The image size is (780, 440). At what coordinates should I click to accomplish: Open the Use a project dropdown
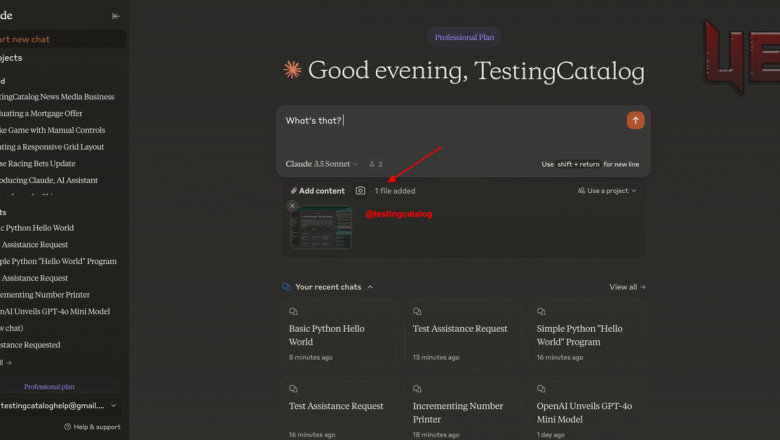pos(607,190)
